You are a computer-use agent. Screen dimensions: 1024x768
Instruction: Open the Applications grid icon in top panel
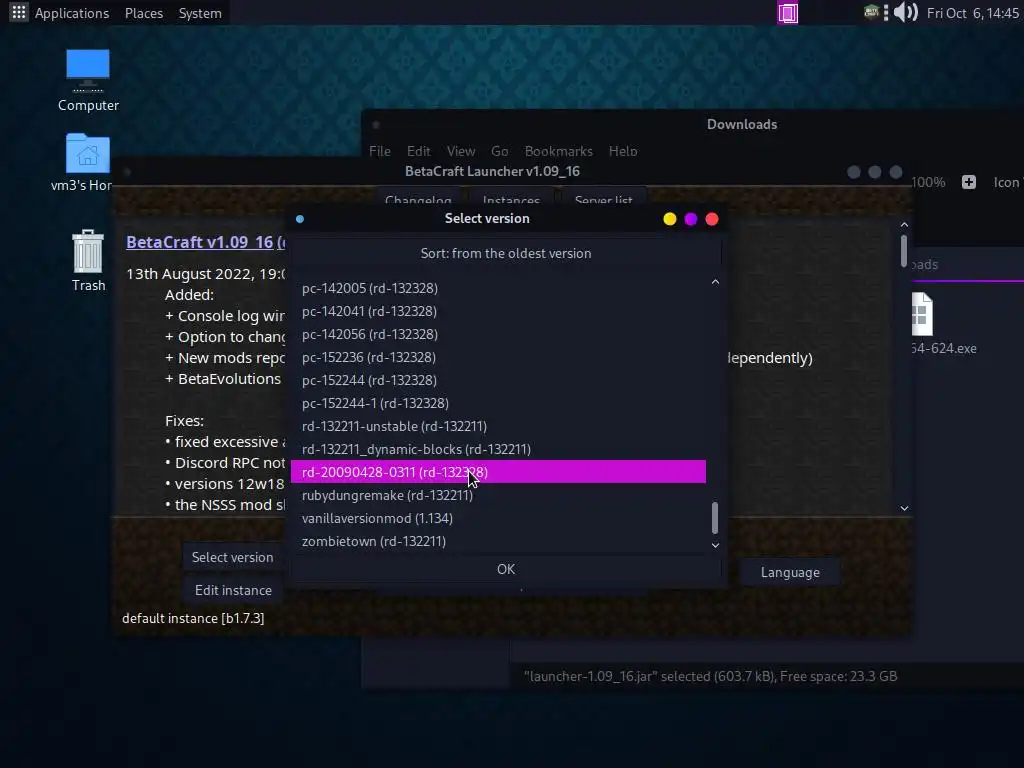[x=18, y=12]
